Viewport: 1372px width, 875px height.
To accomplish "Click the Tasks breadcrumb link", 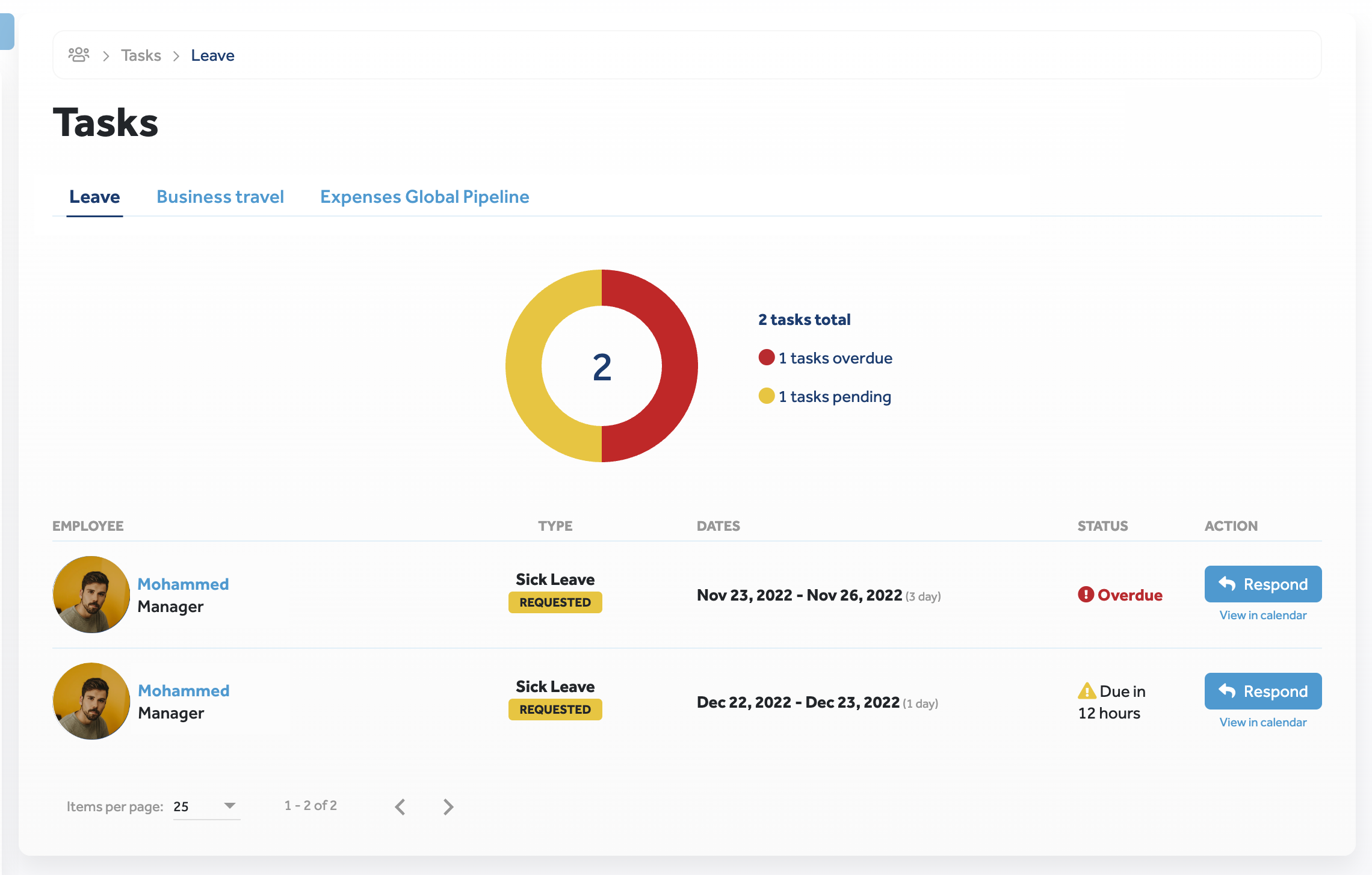I will pyautogui.click(x=141, y=55).
